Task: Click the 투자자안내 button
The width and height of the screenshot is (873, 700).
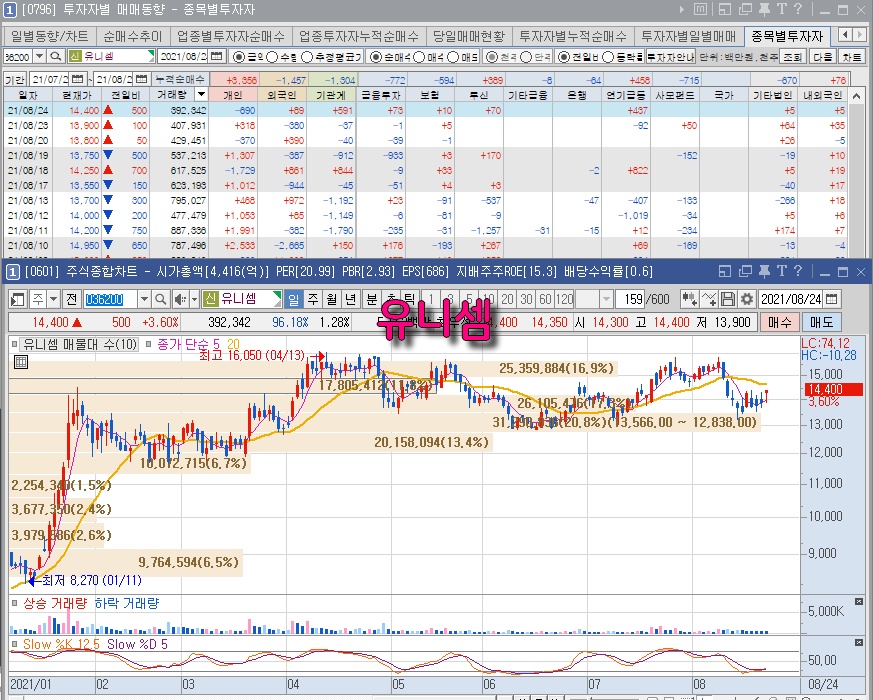Action: point(671,57)
